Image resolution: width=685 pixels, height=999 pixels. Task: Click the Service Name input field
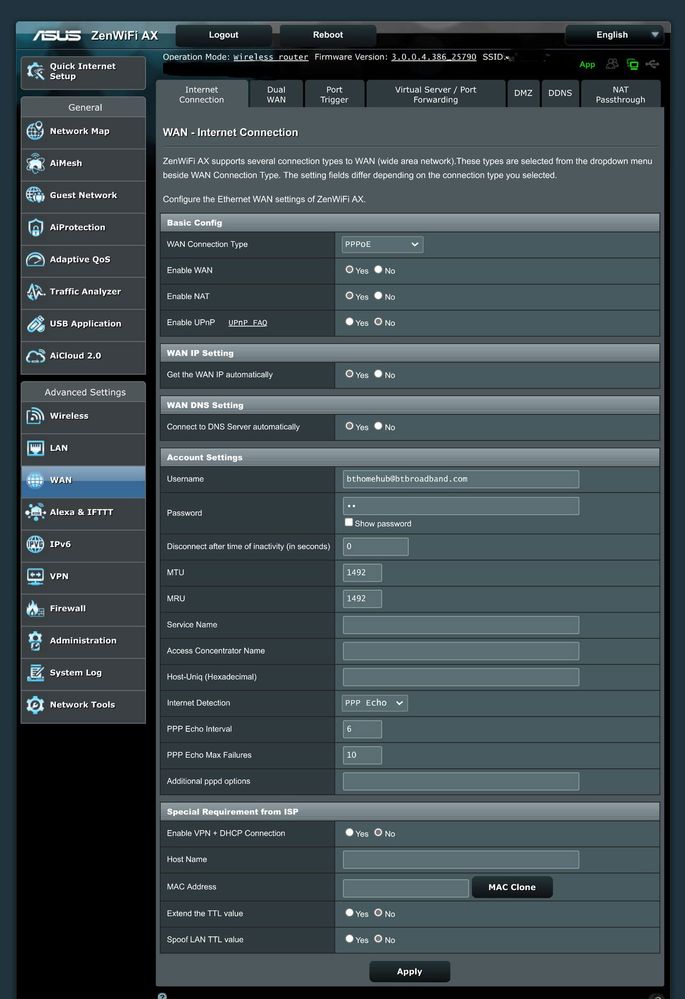460,625
